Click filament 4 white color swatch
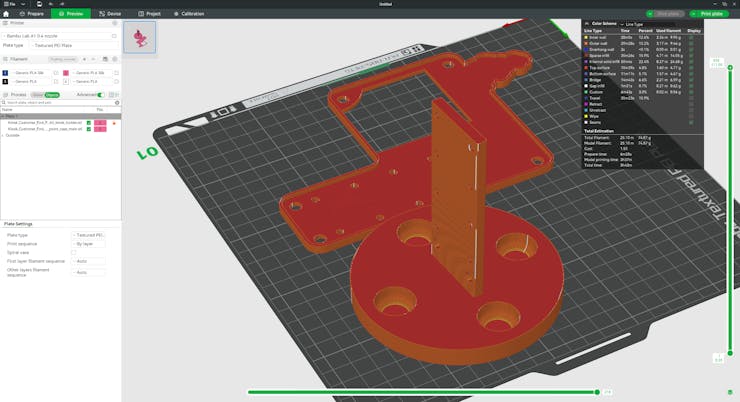The width and height of the screenshot is (740, 402). [66, 81]
